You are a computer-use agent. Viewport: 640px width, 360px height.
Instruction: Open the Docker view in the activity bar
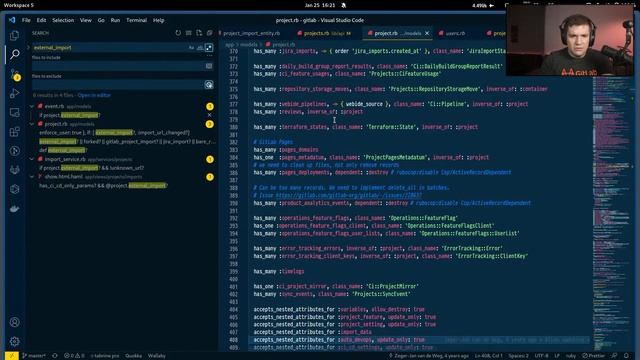pyautogui.click(x=15, y=209)
